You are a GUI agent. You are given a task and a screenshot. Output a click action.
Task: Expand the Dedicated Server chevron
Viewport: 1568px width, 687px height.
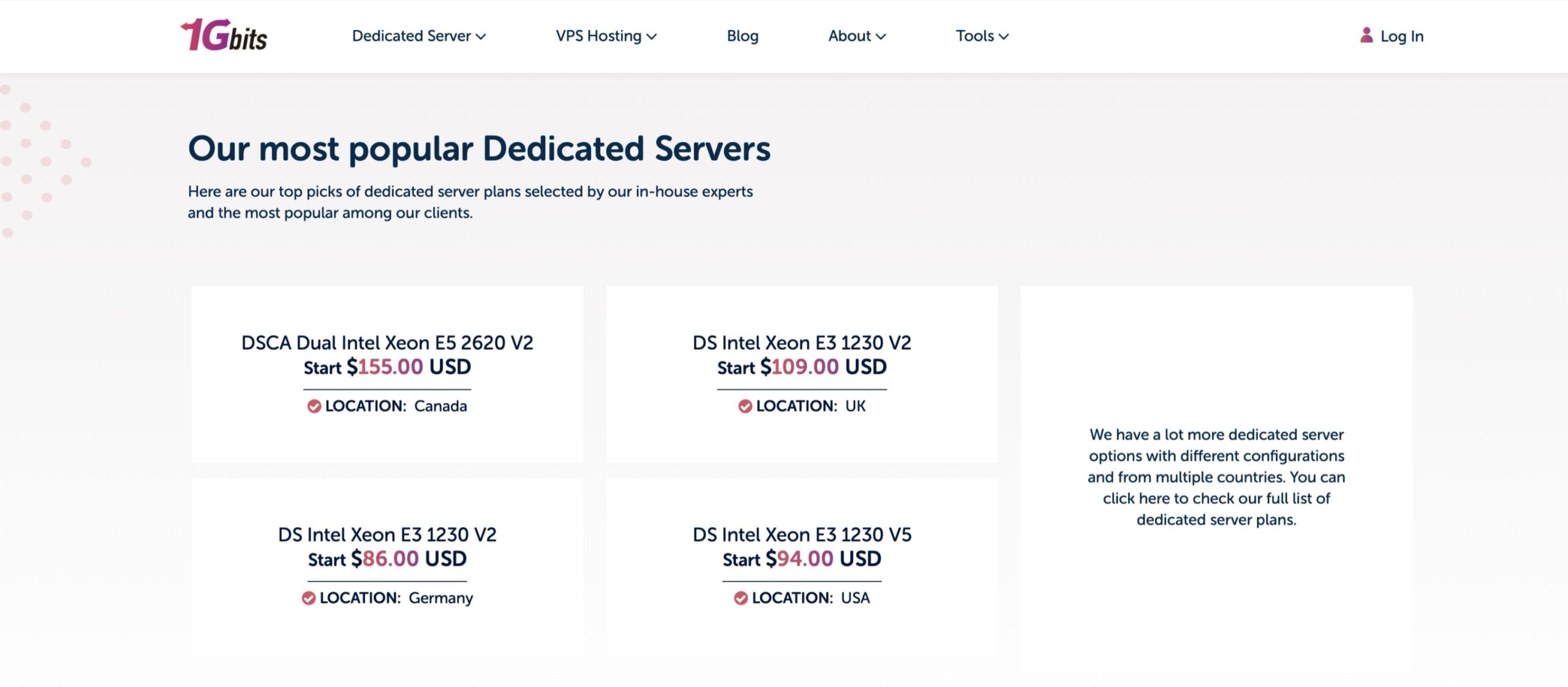481,37
